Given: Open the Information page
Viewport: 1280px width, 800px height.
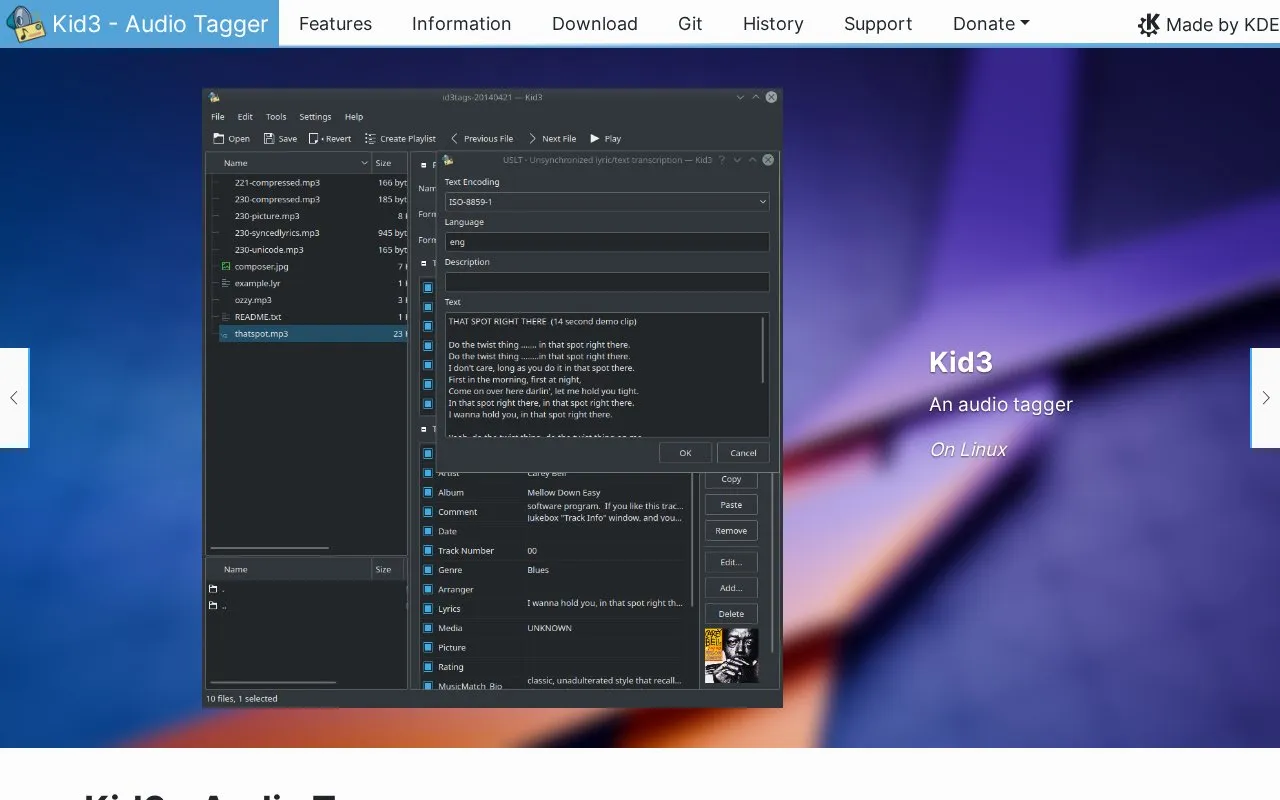Looking at the screenshot, I should (461, 24).
